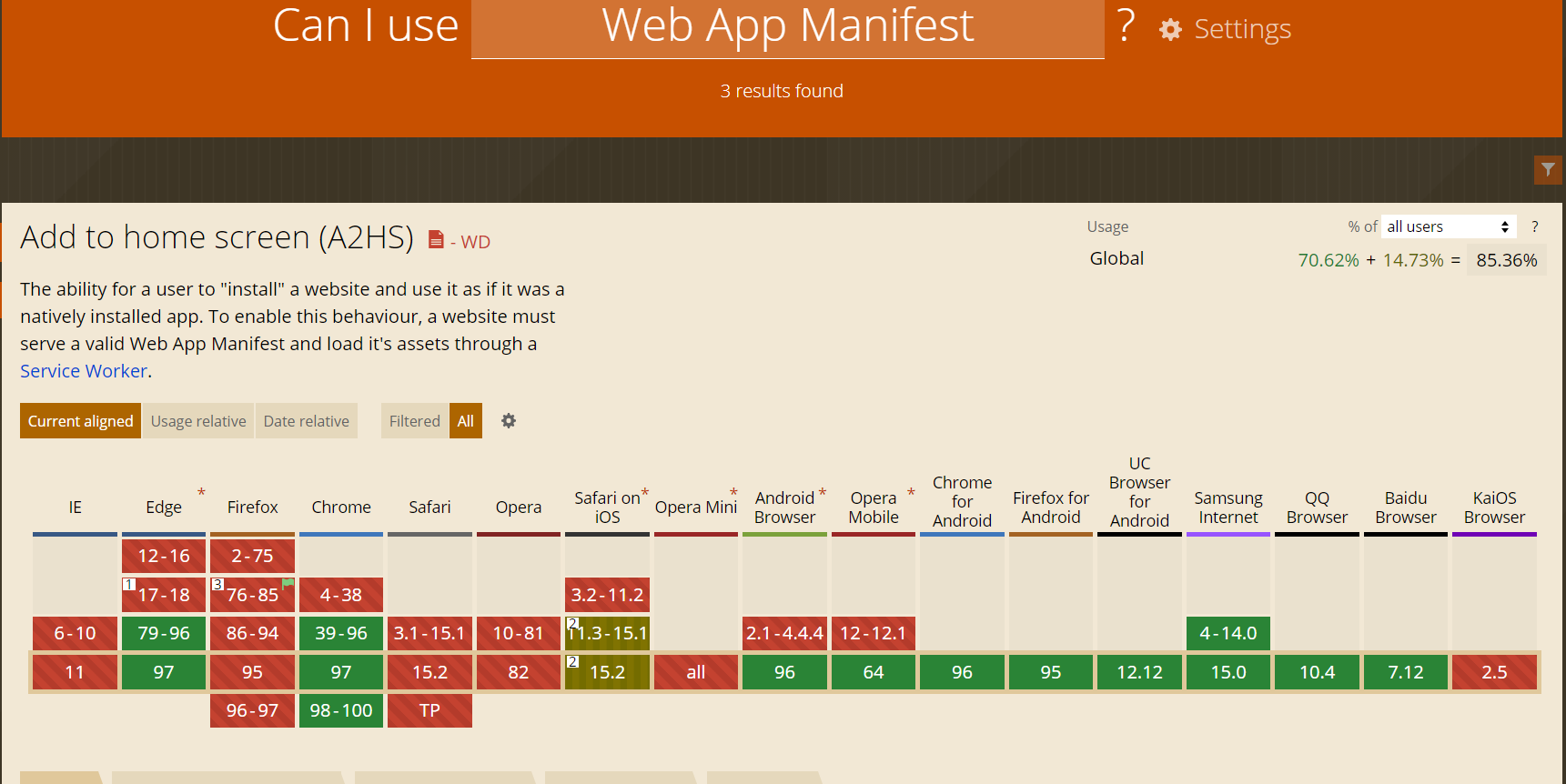Select Opera 10-81 support cell
The image size is (1566, 784).
pos(519,633)
